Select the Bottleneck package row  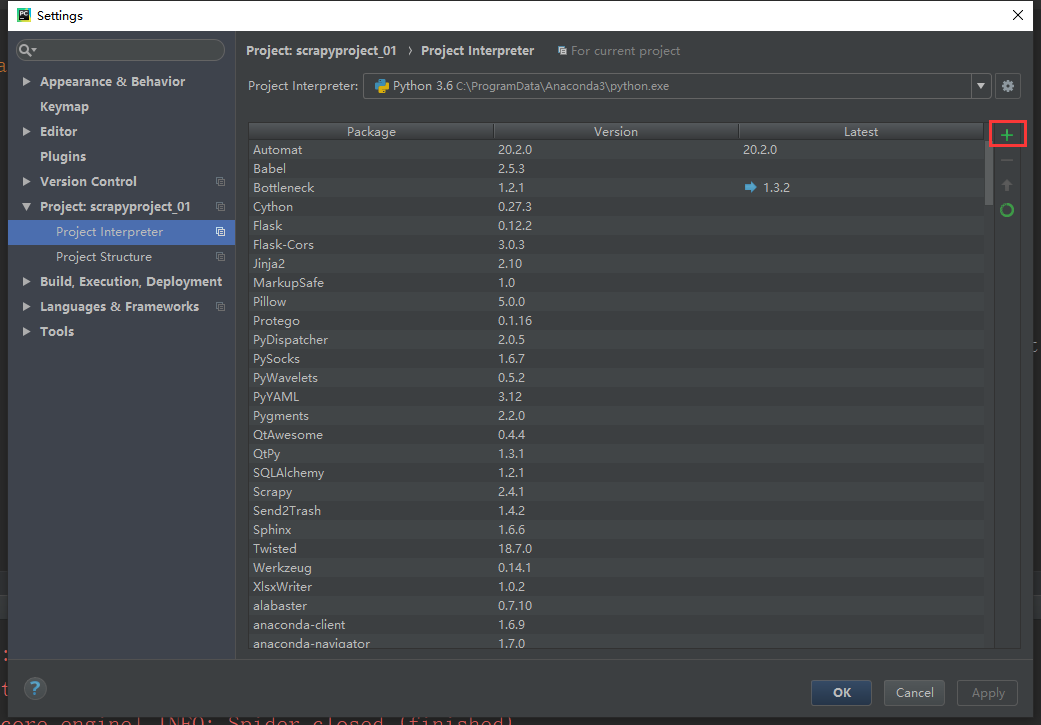[x=616, y=188]
